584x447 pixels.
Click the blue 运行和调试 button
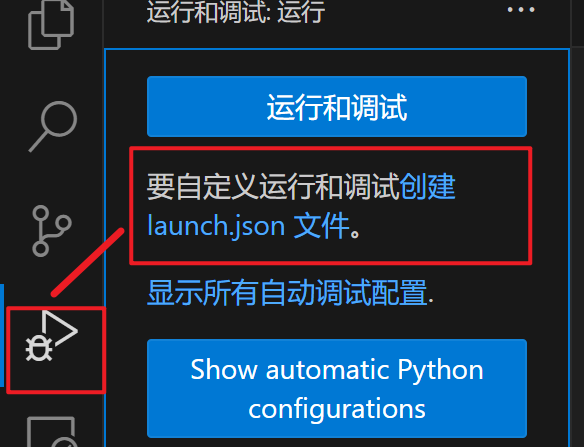coord(337,107)
